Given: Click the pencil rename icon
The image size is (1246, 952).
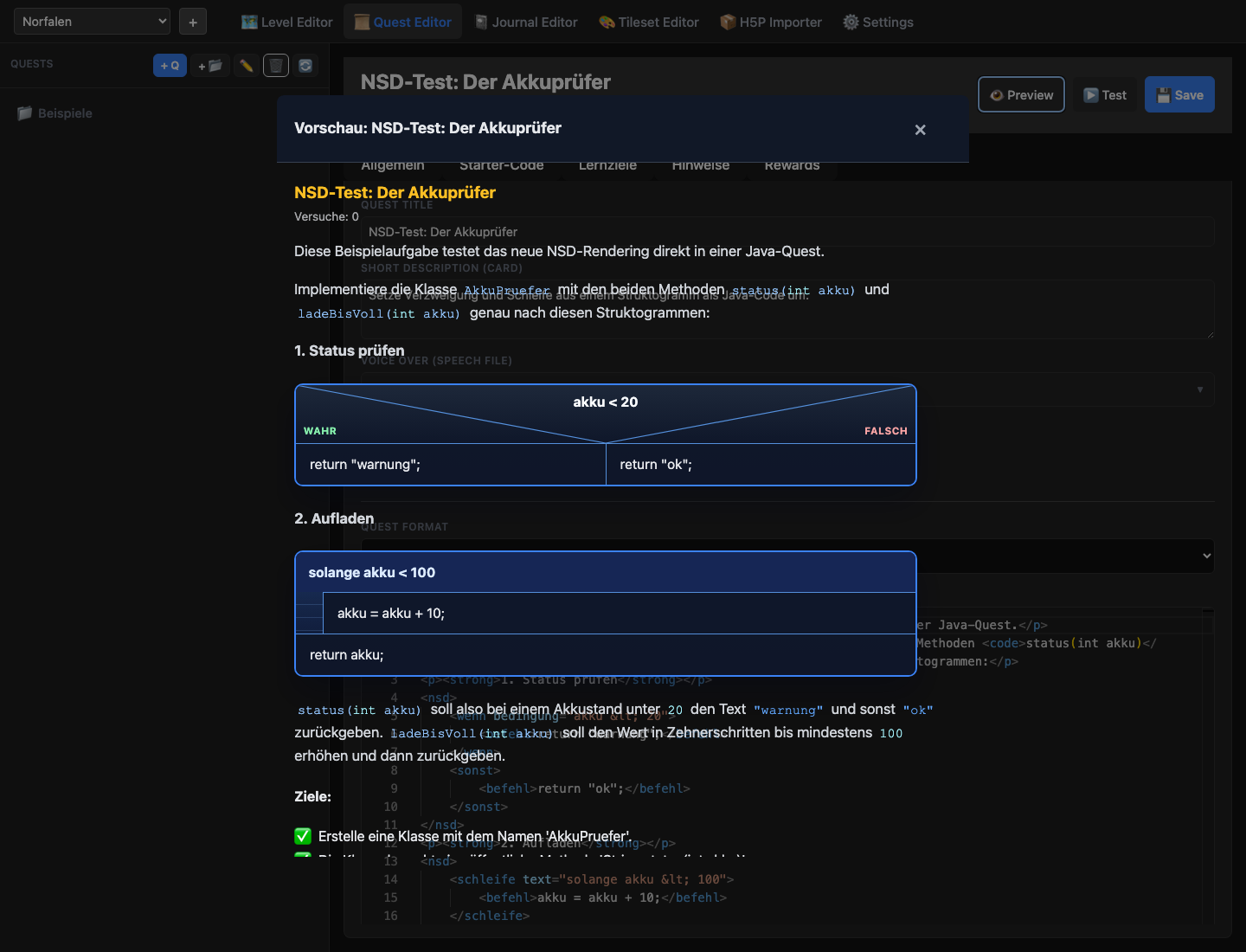Looking at the screenshot, I should (x=247, y=66).
